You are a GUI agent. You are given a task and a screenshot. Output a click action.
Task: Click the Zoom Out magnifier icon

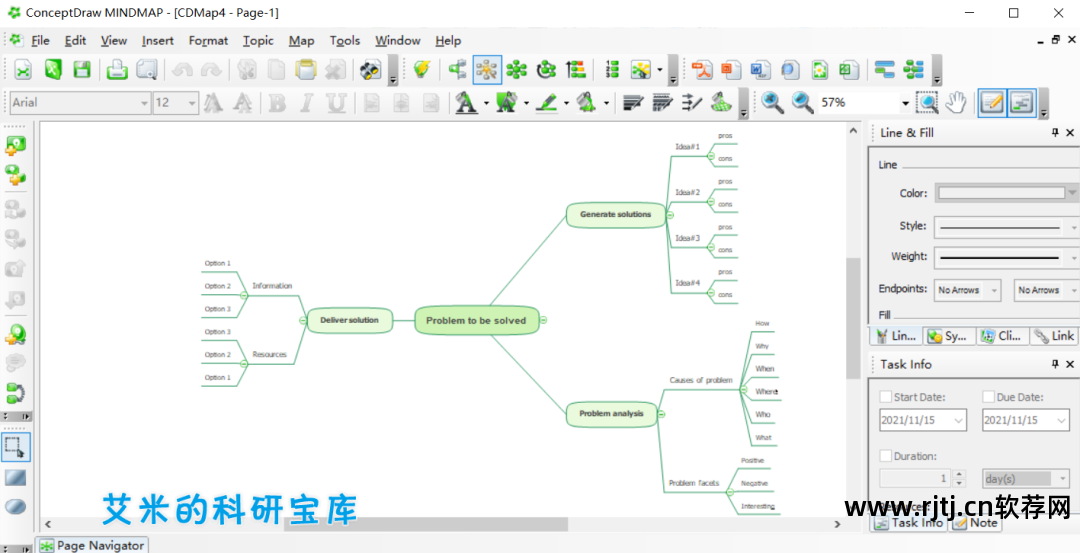[x=802, y=103]
